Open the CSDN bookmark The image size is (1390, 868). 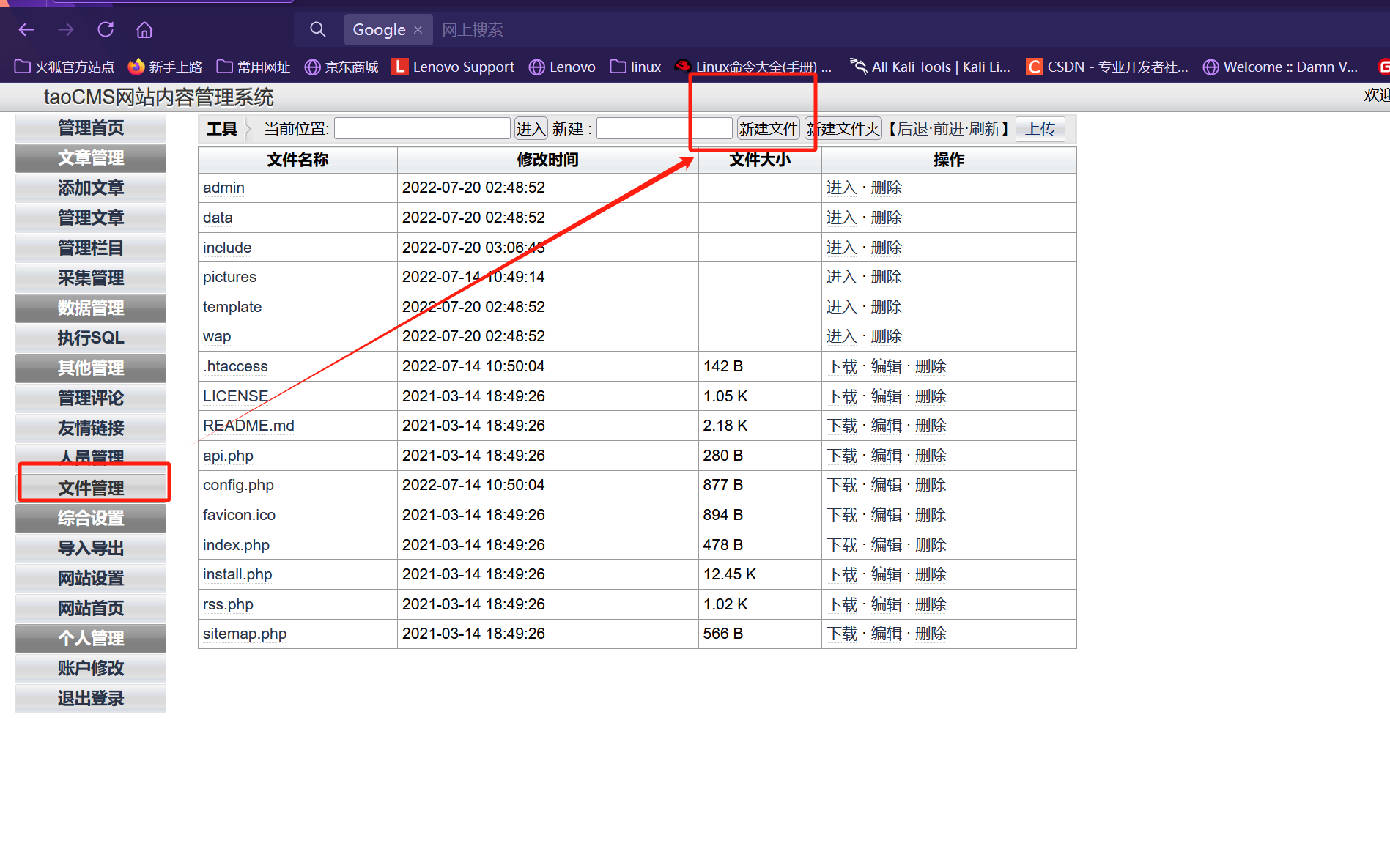[1107, 67]
